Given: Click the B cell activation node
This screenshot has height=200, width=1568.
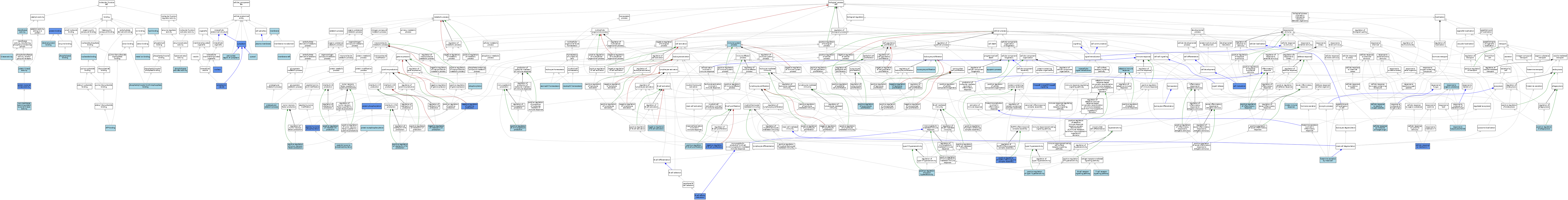Looking at the screenshot, I should (664, 86).
